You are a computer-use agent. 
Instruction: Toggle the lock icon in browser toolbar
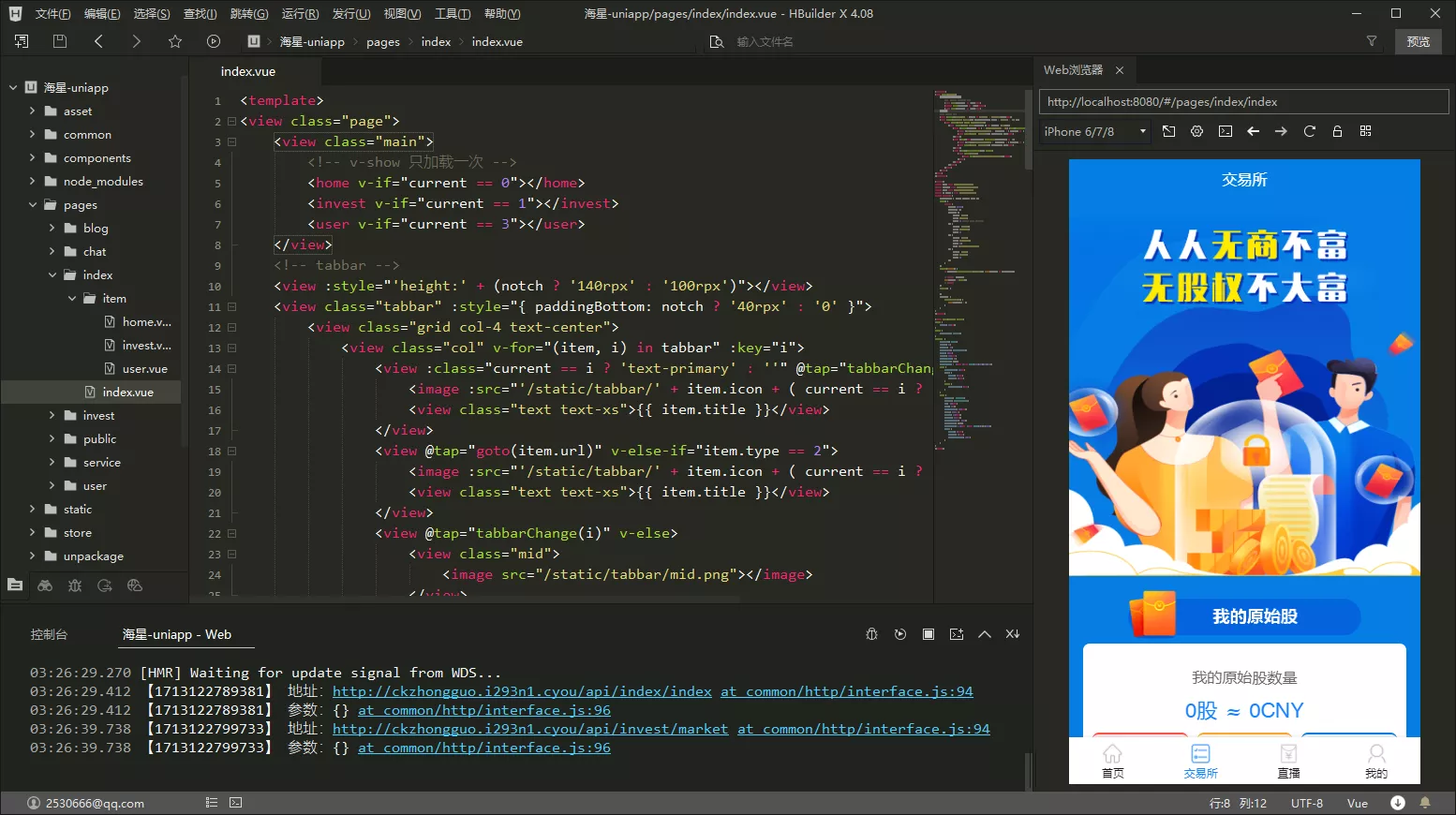coord(1337,132)
